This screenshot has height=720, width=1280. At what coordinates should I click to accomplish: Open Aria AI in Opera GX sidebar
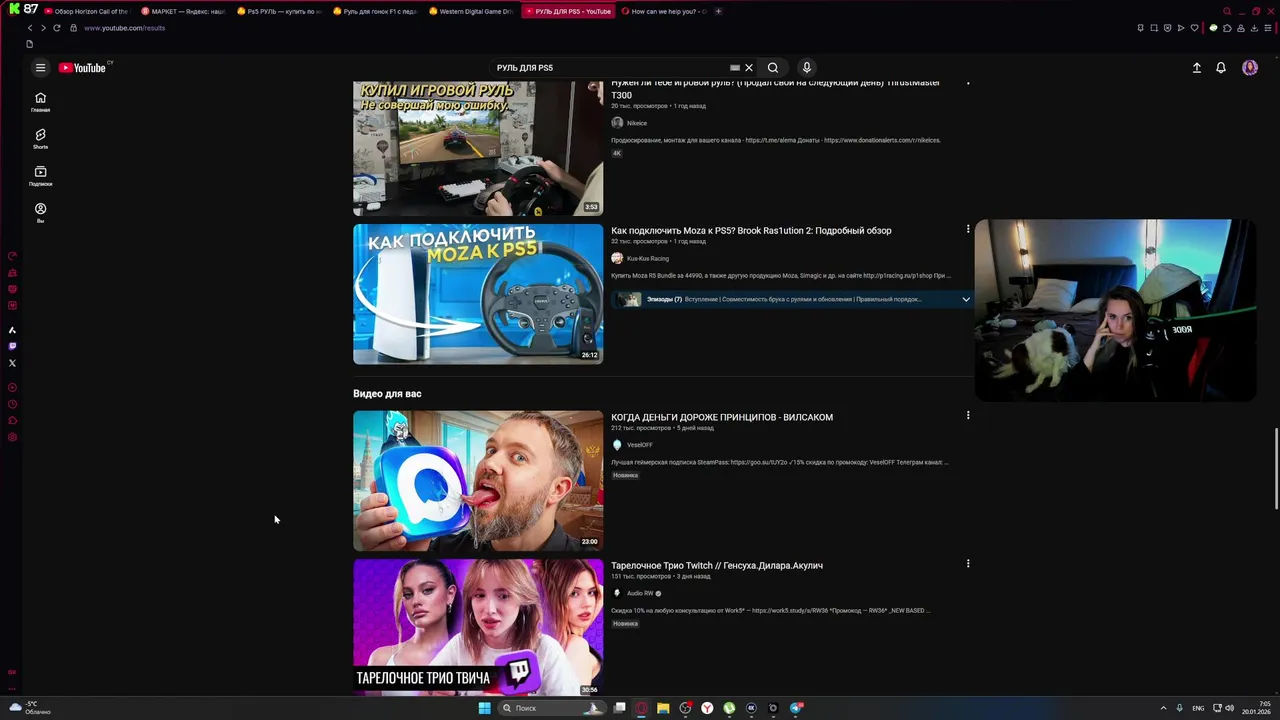click(x=12, y=330)
